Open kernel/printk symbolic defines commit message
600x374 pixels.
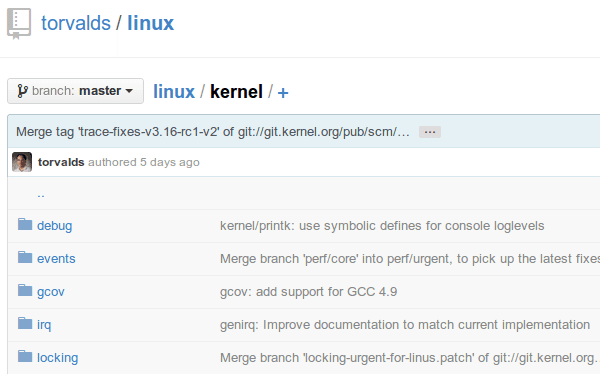coord(382,226)
